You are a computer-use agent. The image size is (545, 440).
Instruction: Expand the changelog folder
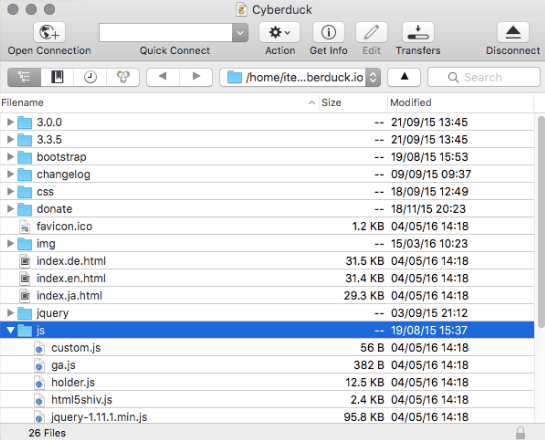pyautogui.click(x=10, y=174)
